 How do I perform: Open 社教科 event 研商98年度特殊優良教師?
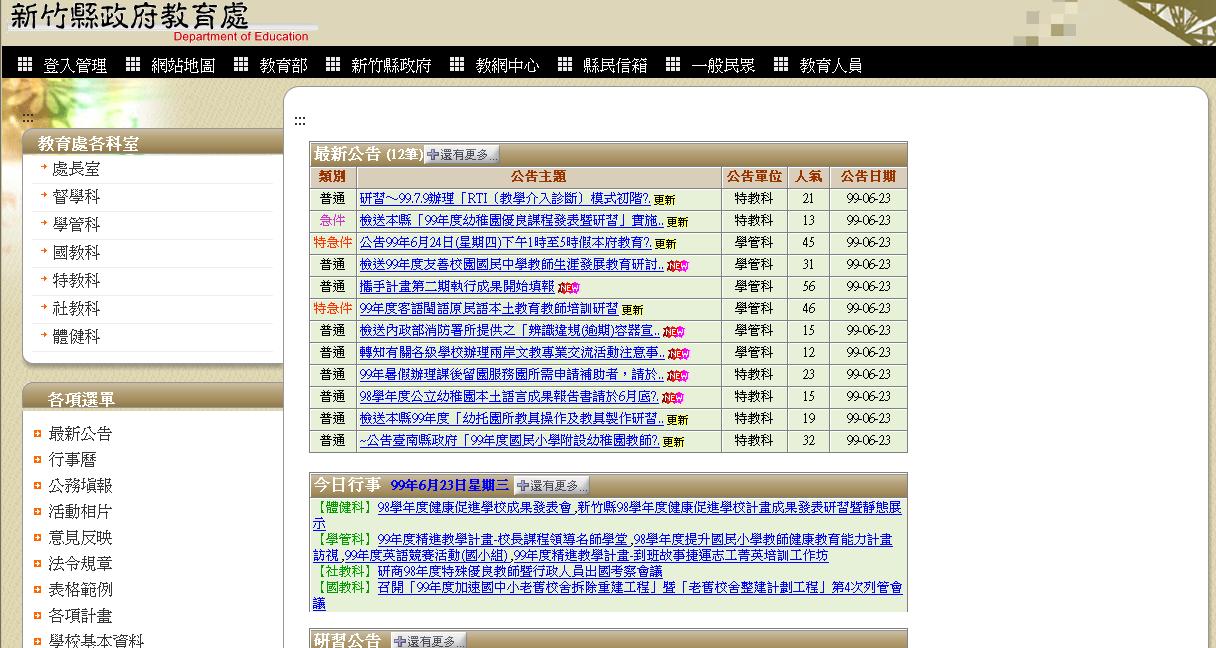pyautogui.click(x=519, y=571)
